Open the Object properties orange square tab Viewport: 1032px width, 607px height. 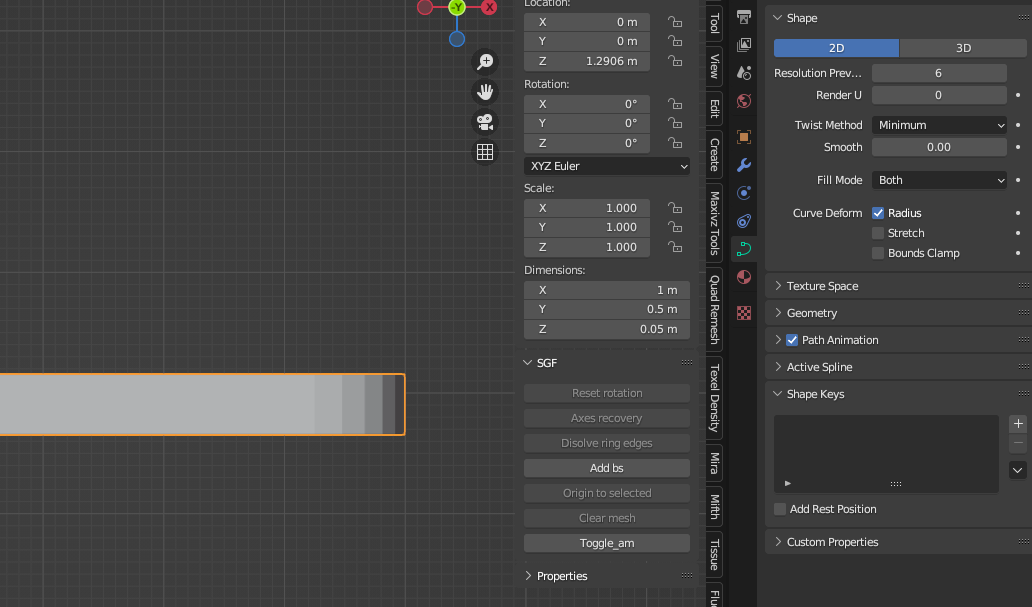point(743,137)
